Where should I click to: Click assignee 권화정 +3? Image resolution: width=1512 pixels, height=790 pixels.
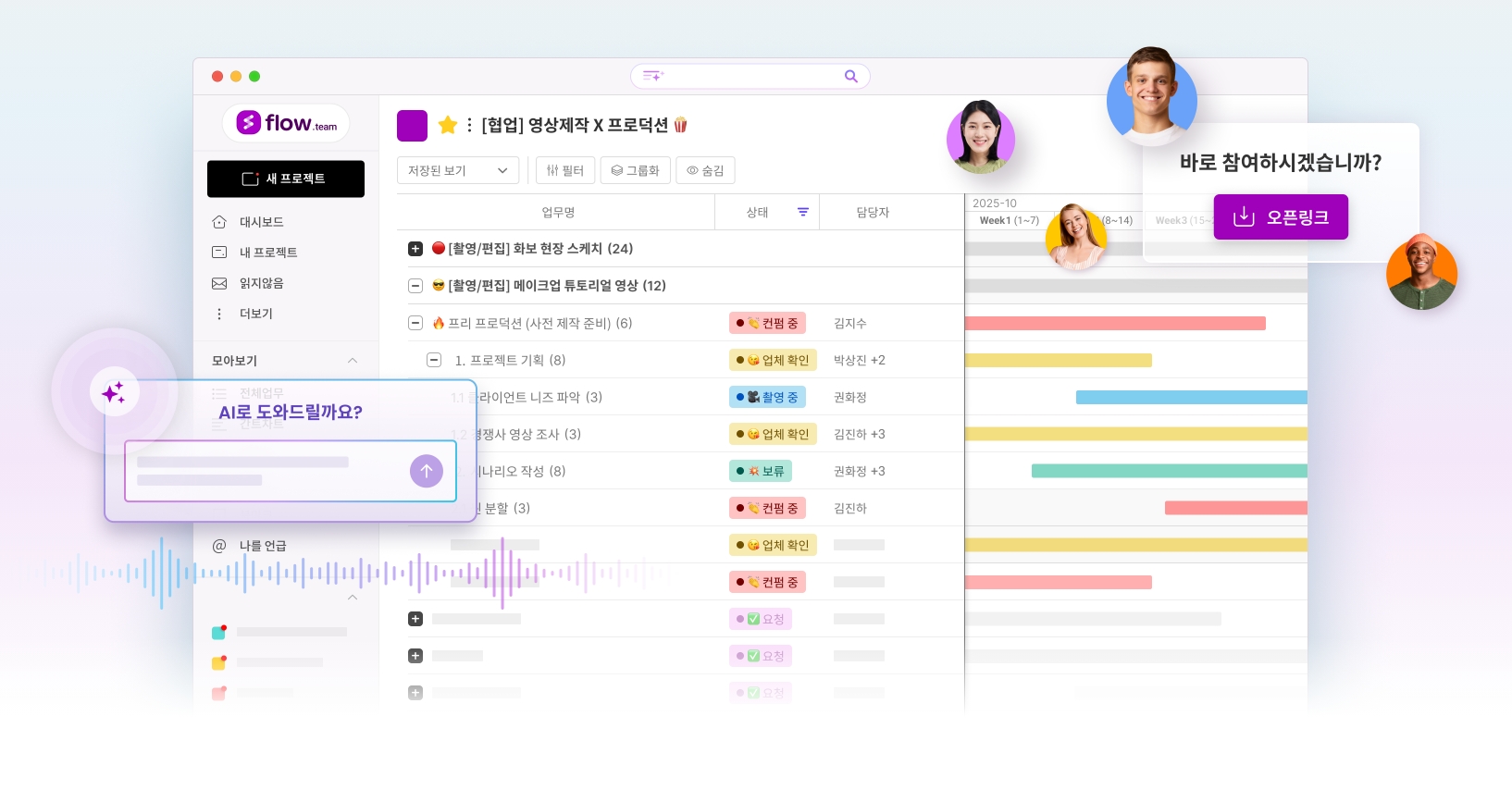[860, 471]
